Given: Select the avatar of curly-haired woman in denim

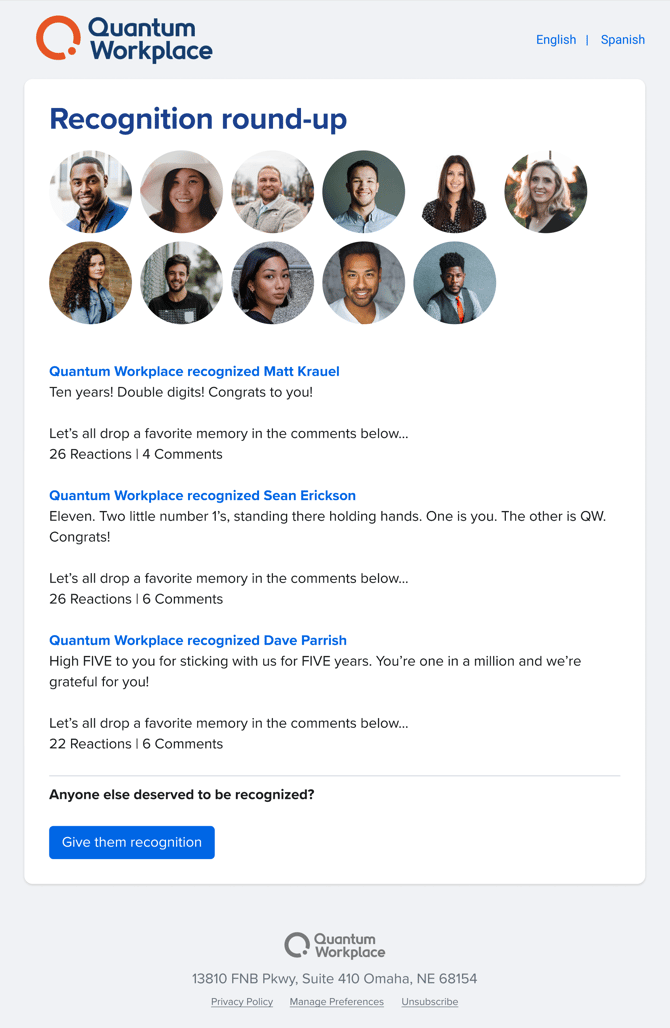Looking at the screenshot, I should coord(90,283).
